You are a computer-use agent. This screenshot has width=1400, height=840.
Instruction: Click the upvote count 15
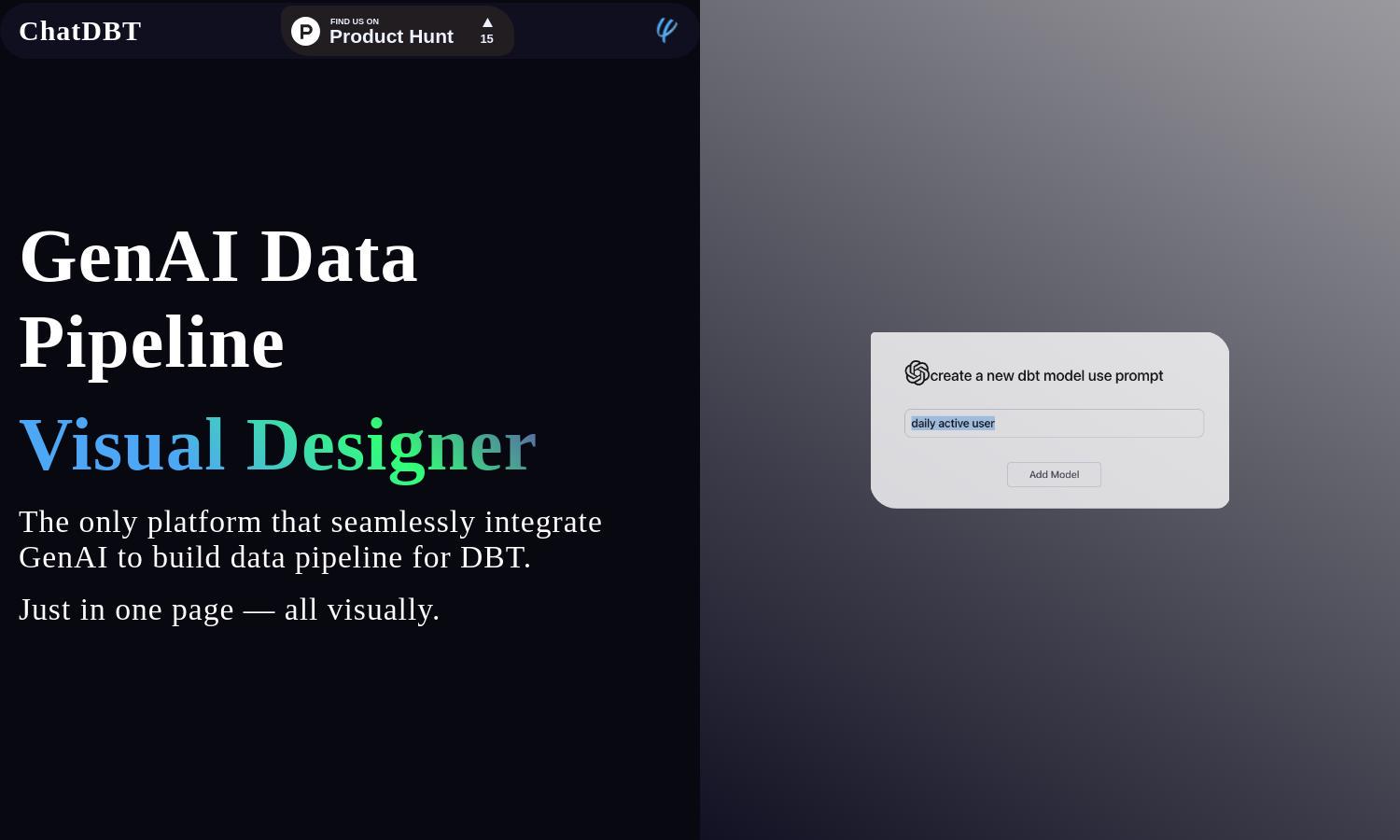tap(486, 38)
